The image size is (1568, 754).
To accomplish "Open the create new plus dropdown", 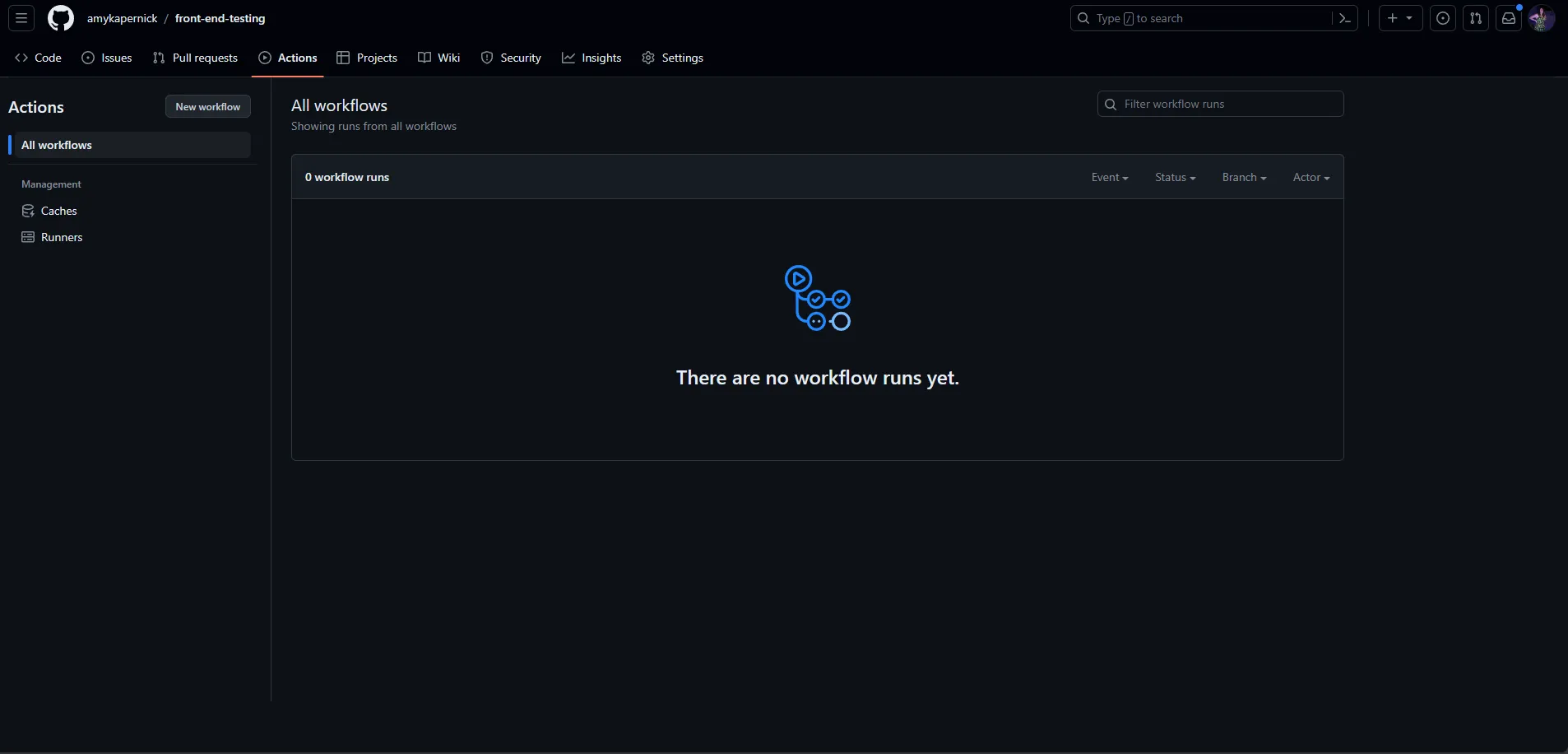I will [1399, 18].
